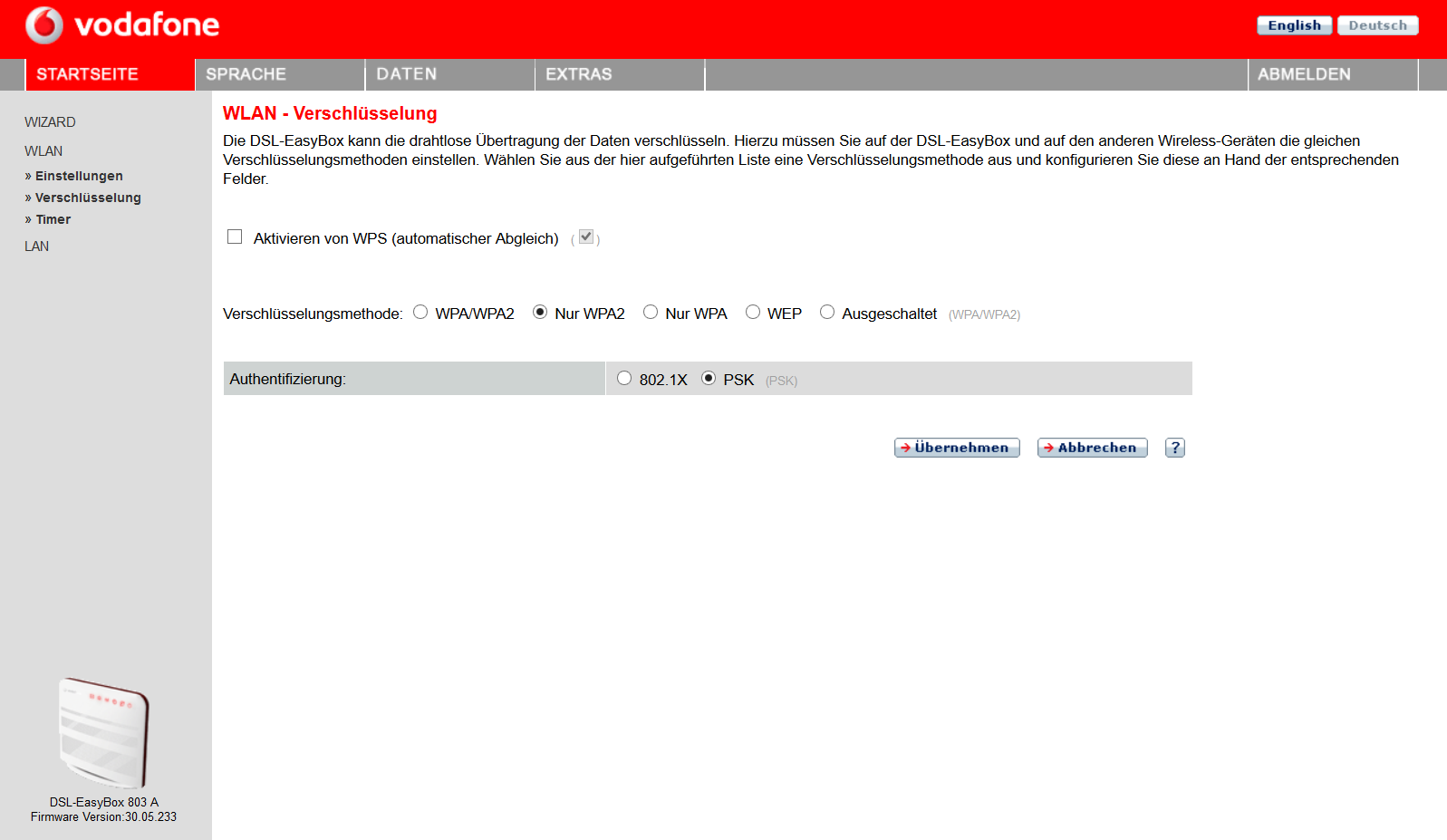Switch to the DATEN tab
1447x840 pixels.
coord(450,74)
